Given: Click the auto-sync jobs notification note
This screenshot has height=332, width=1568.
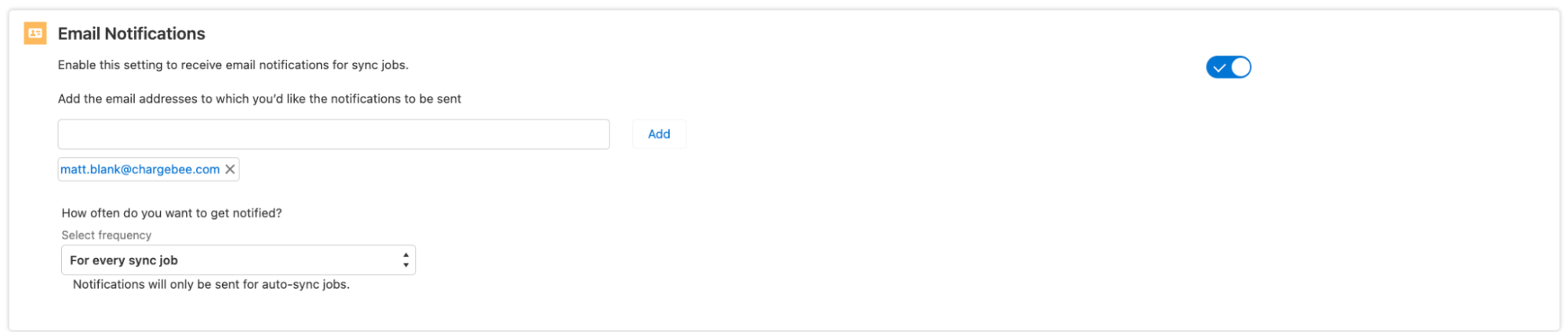Looking at the screenshot, I should (x=211, y=285).
